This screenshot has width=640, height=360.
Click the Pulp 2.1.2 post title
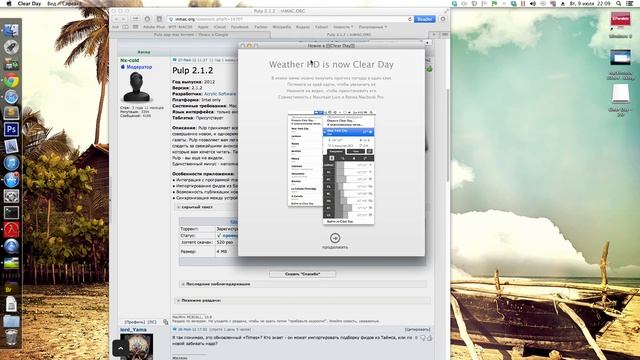coord(192,71)
